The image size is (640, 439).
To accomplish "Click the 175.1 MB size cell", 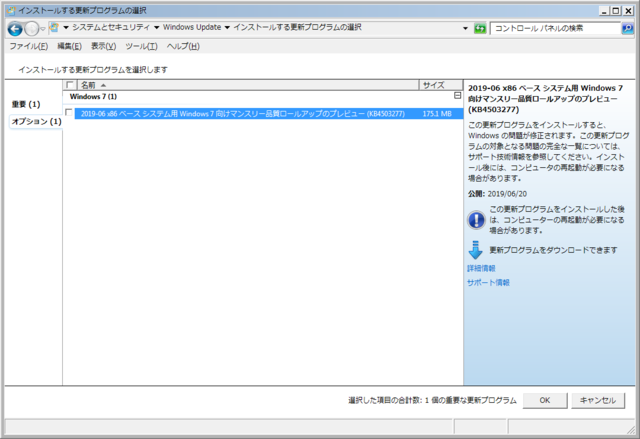I will tap(437, 114).
